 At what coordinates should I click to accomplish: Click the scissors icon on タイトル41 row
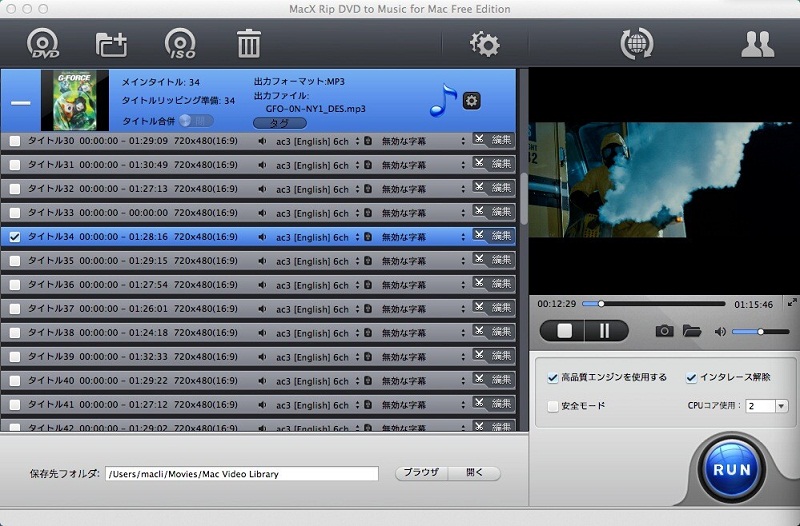pos(479,403)
